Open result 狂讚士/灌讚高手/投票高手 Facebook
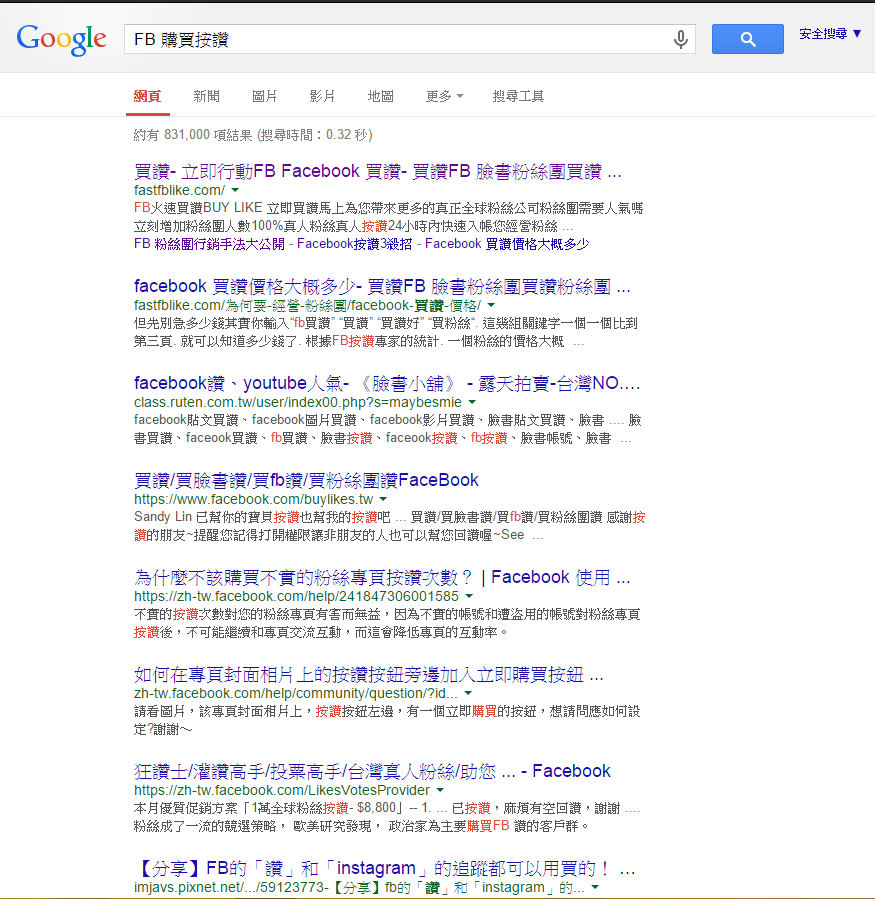This screenshot has height=899, width=875. click(372, 771)
